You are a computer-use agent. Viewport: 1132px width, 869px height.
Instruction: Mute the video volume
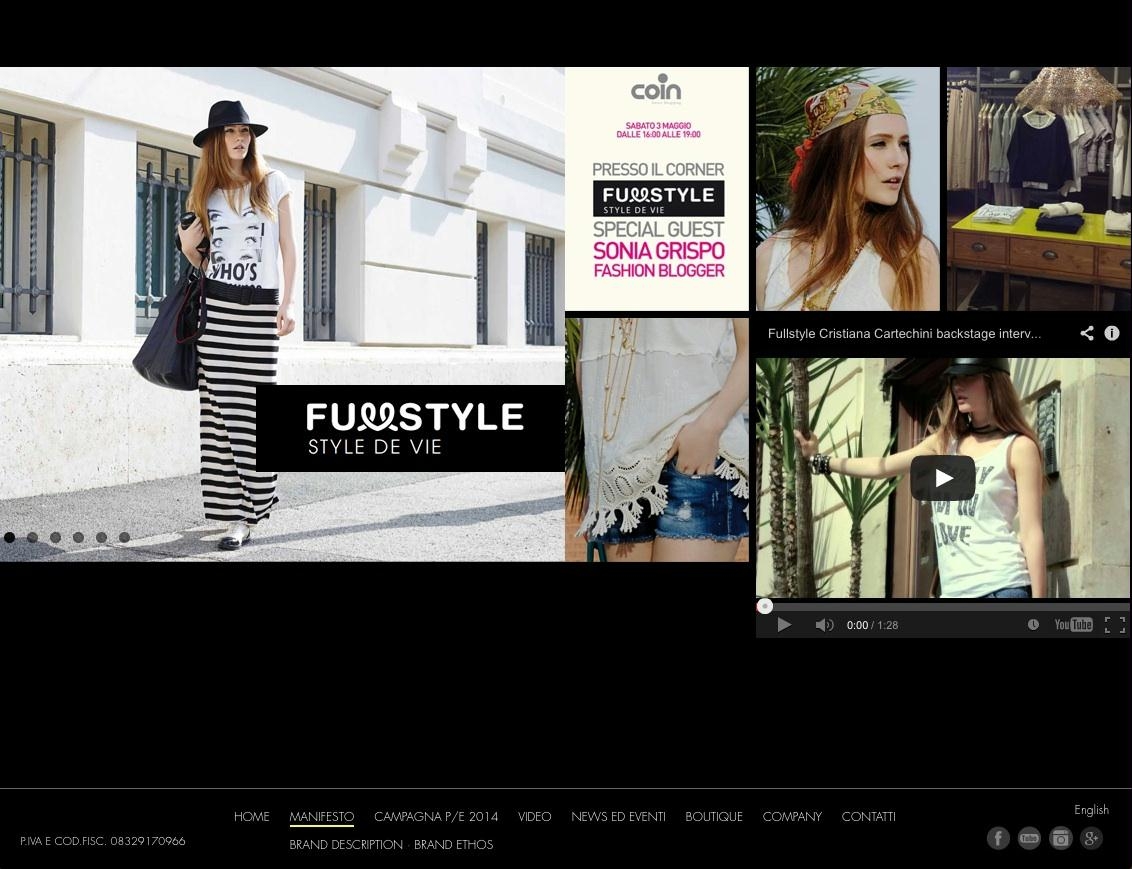[824, 625]
